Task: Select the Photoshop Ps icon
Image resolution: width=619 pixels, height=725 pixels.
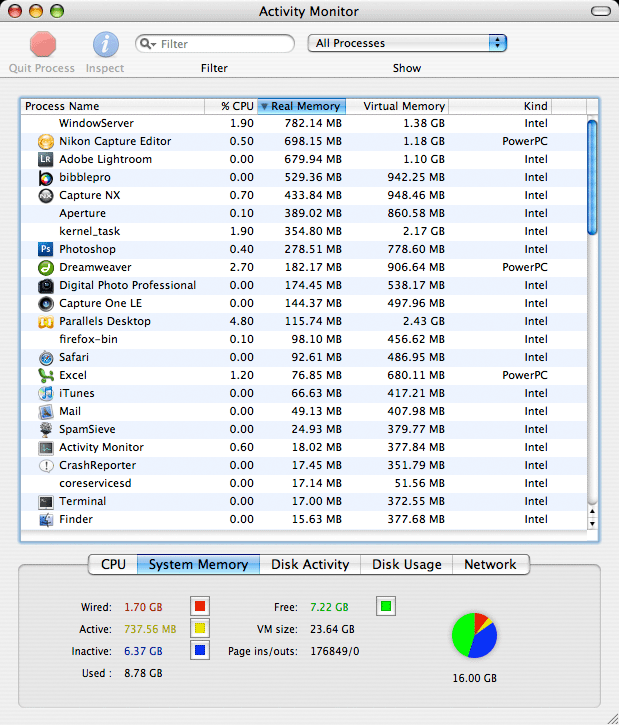Action: 45,249
